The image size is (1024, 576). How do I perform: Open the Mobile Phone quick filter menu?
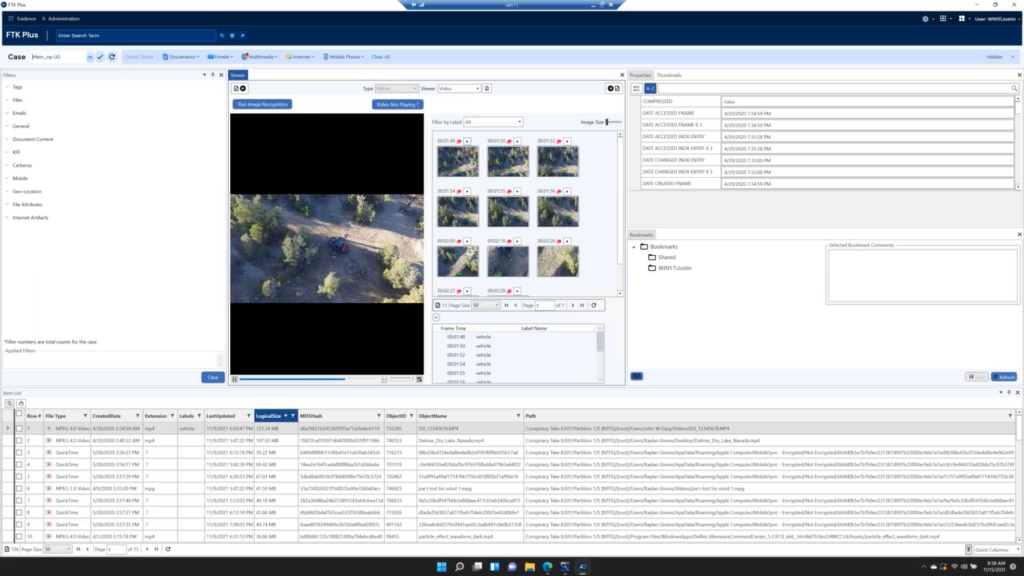pyautogui.click(x=344, y=57)
